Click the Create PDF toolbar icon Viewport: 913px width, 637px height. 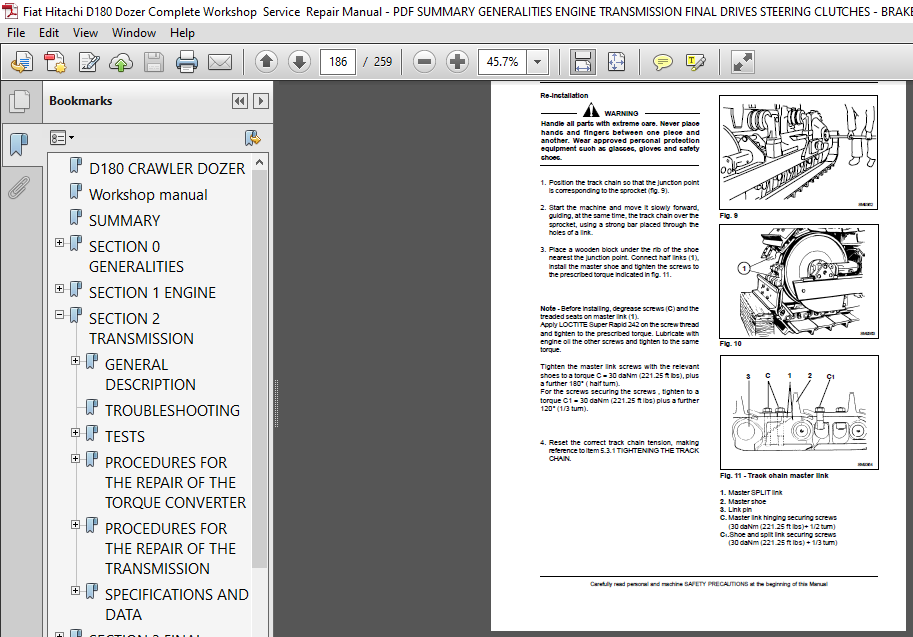[55, 62]
